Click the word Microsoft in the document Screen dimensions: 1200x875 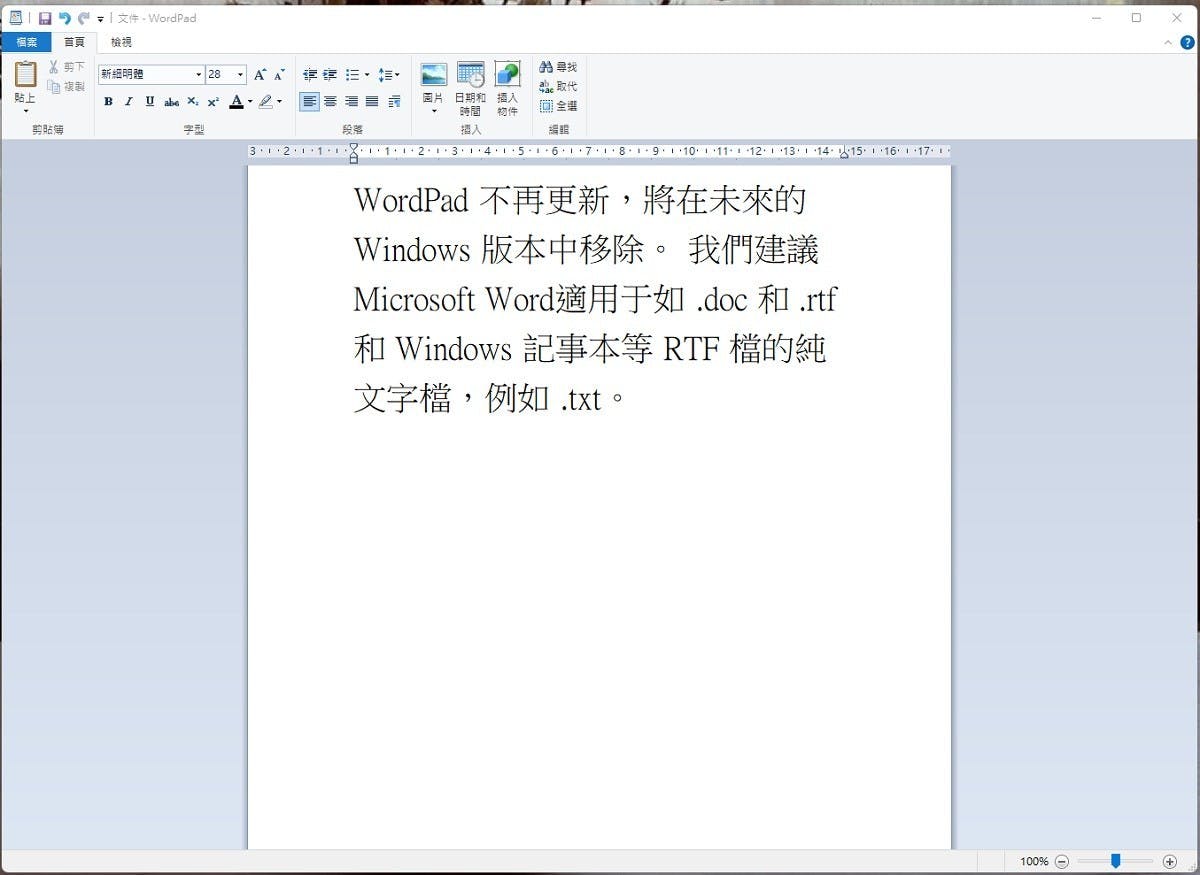click(414, 299)
